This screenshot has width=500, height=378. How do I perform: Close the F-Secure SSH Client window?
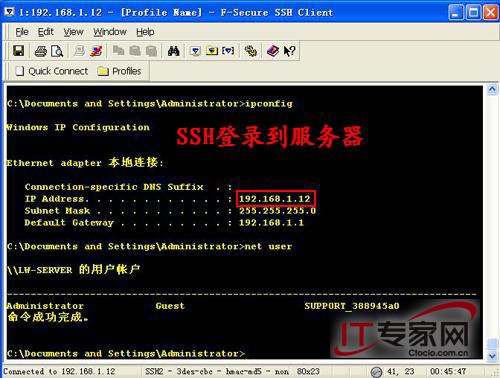click(491, 13)
